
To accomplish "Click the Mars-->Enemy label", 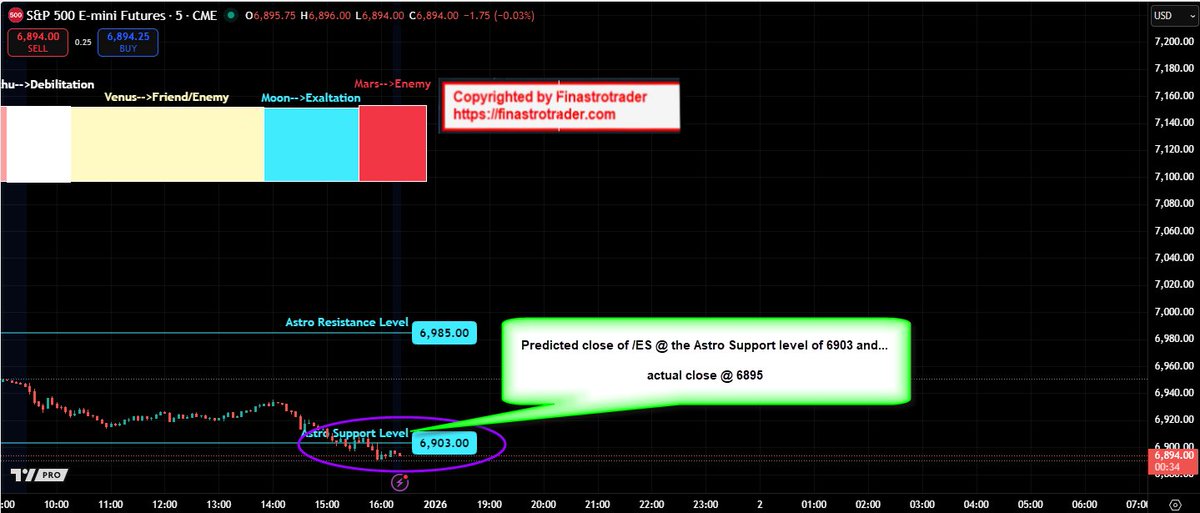I will [392, 84].
